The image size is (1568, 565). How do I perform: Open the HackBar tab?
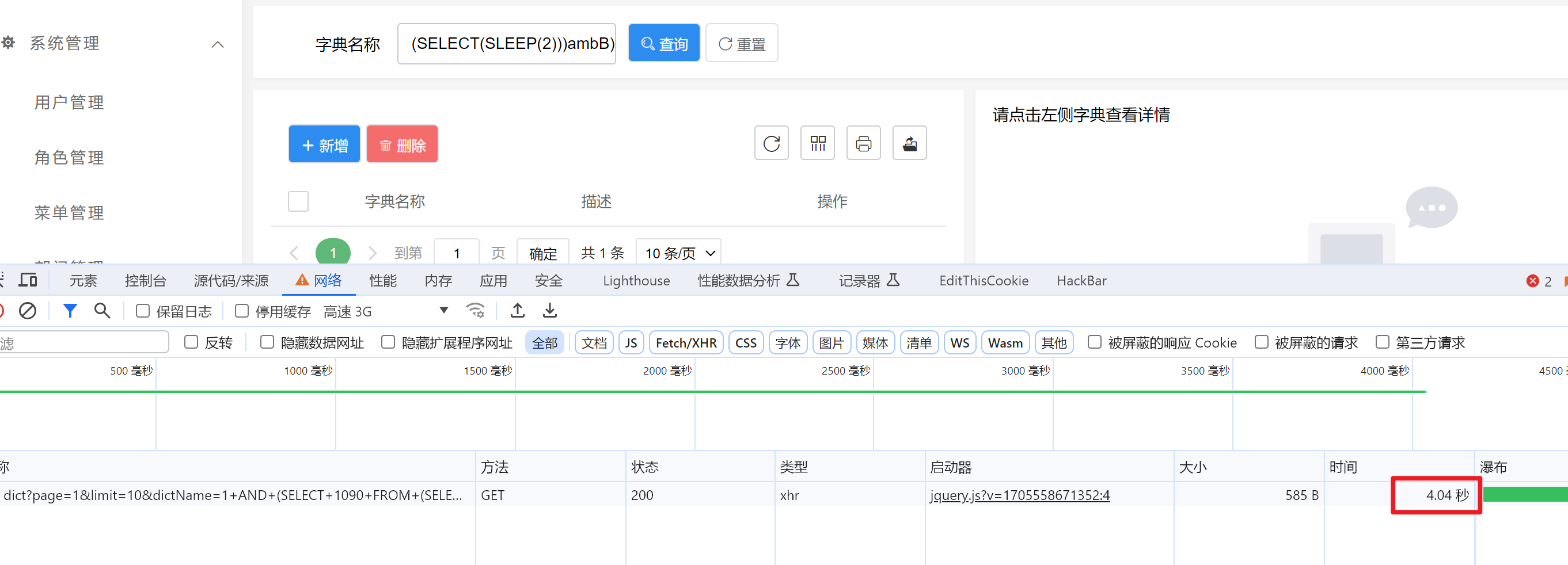pos(1081,280)
